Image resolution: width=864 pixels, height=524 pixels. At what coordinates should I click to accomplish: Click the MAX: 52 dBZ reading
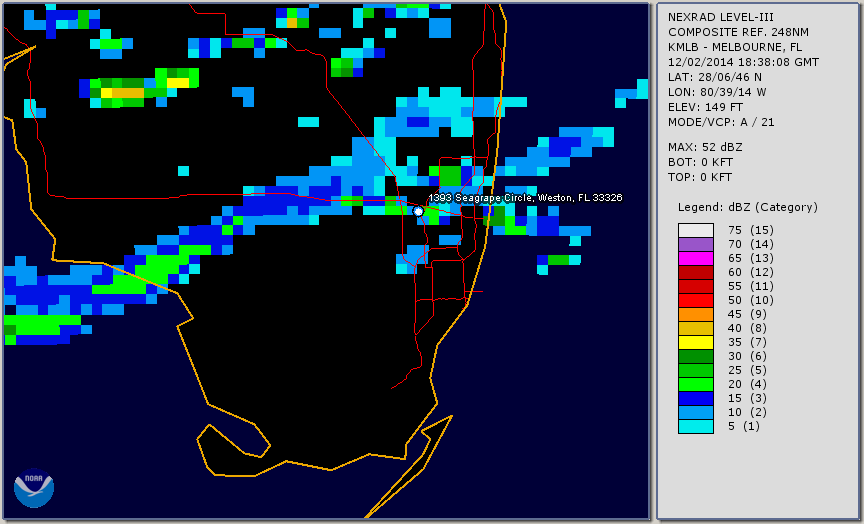point(705,148)
